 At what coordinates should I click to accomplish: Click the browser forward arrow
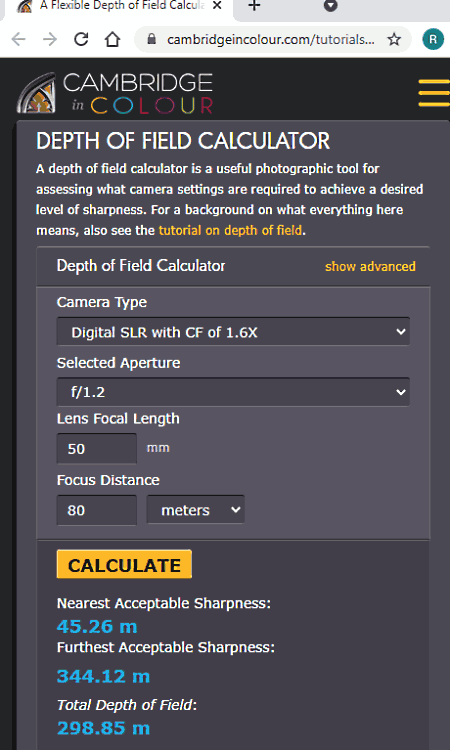tap(50, 39)
